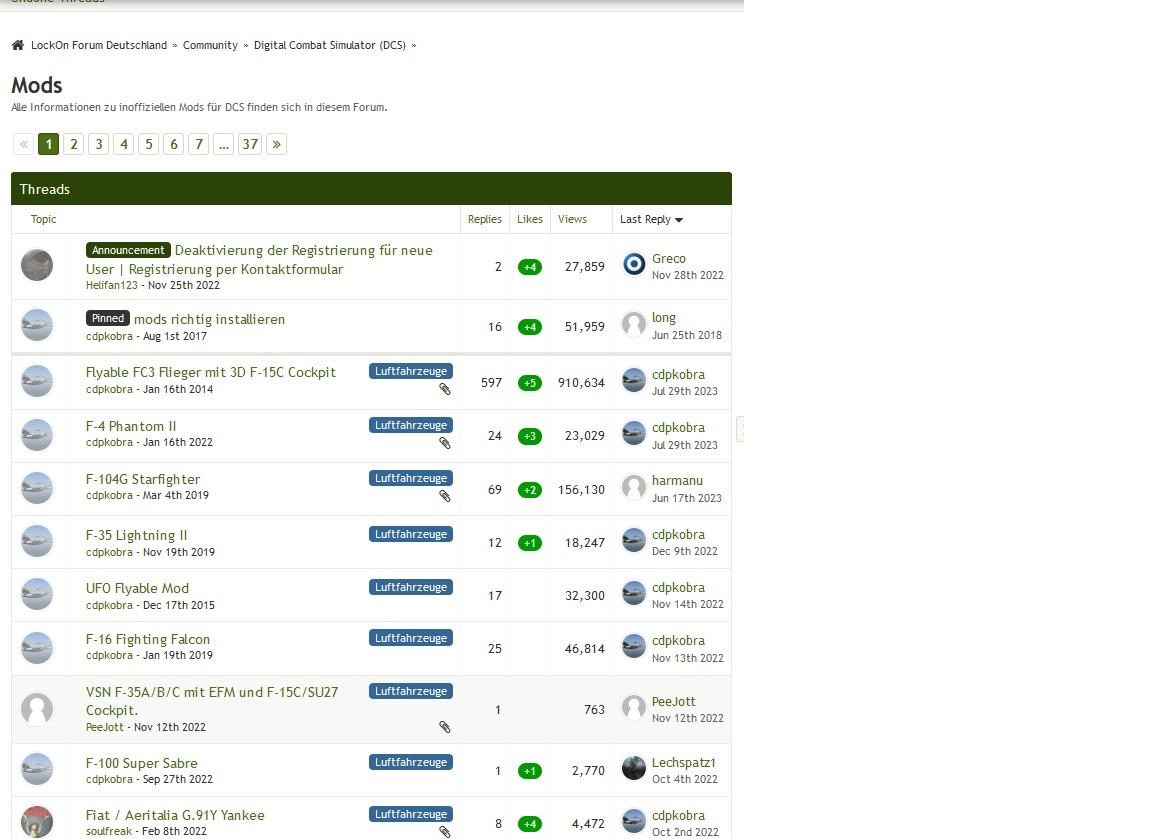Sort the thread list by Replies column
Image resolution: width=1152 pixels, height=839 pixels.
pyautogui.click(x=485, y=219)
